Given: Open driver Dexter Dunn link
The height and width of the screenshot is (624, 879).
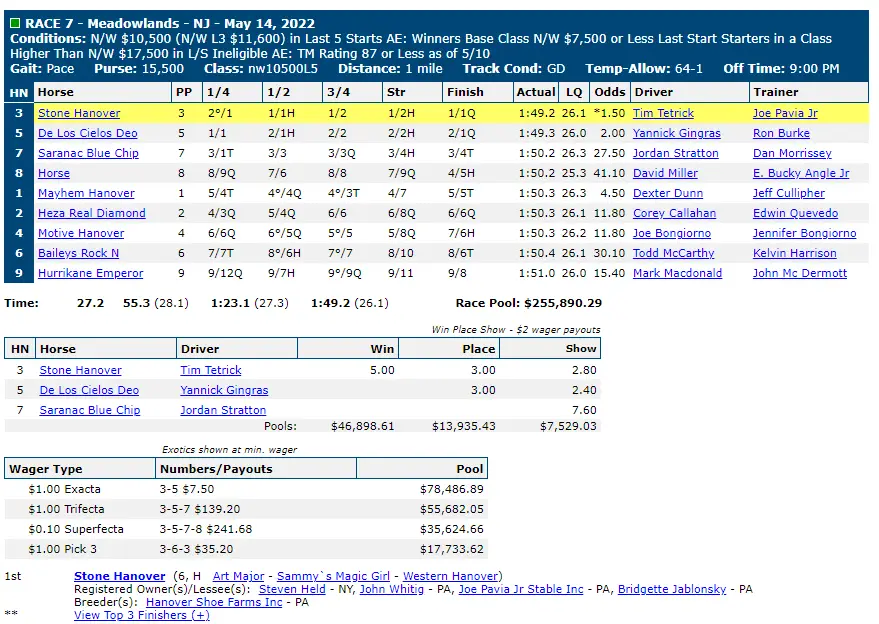Looking at the screenshot, I should 668,193.
